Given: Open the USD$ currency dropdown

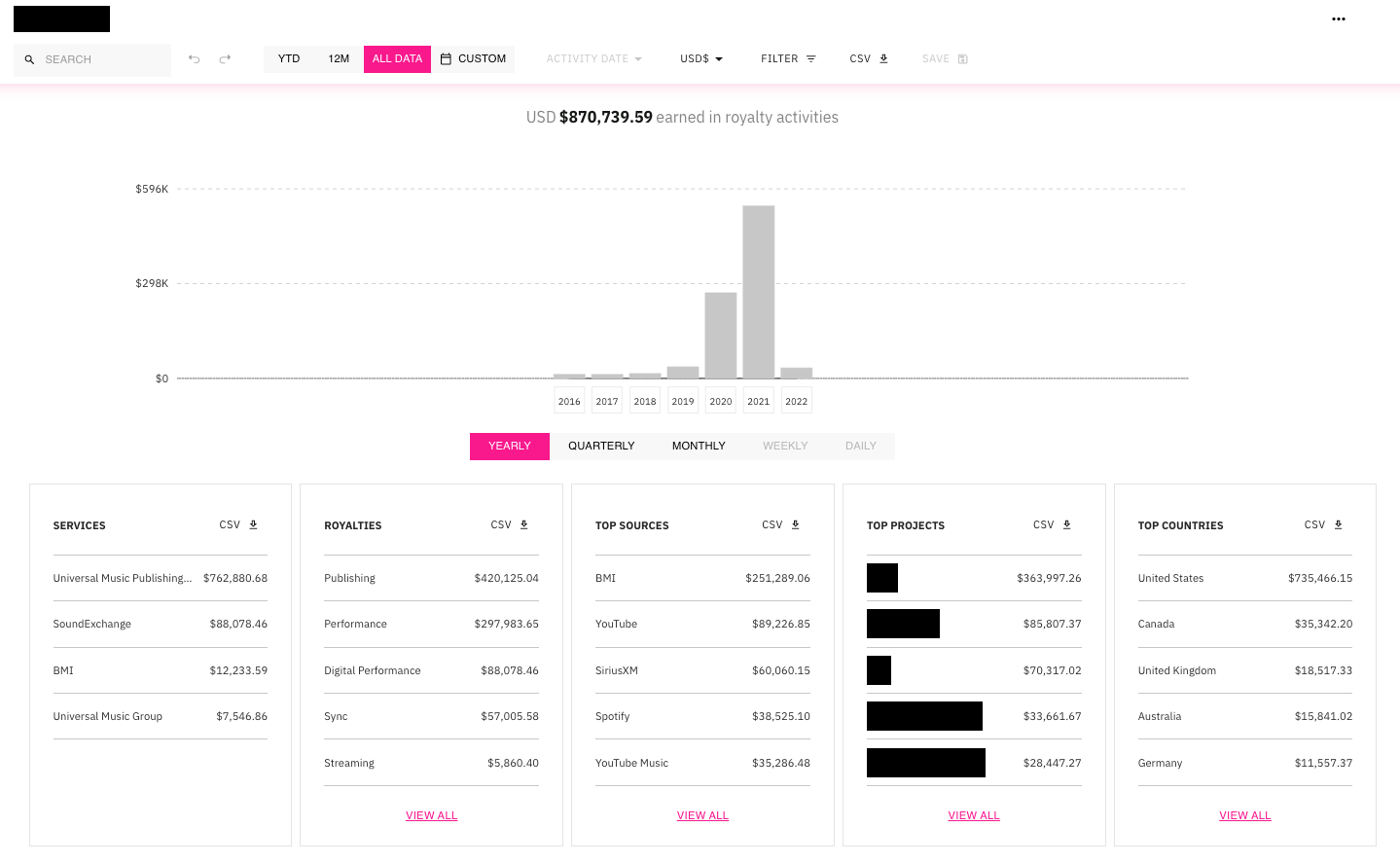Looking at the screenshot, I should (701, 59).
